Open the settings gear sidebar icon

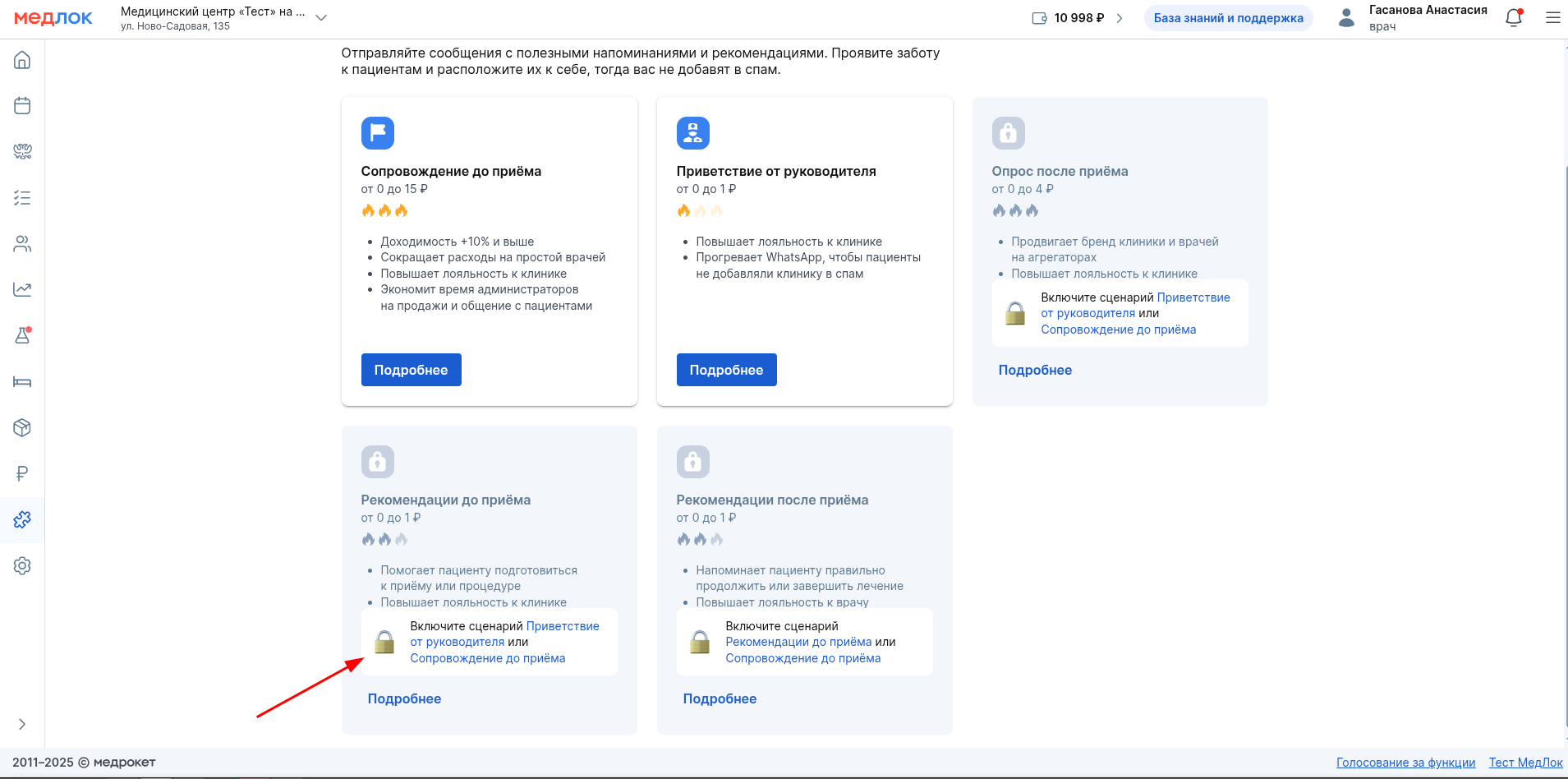22,566
